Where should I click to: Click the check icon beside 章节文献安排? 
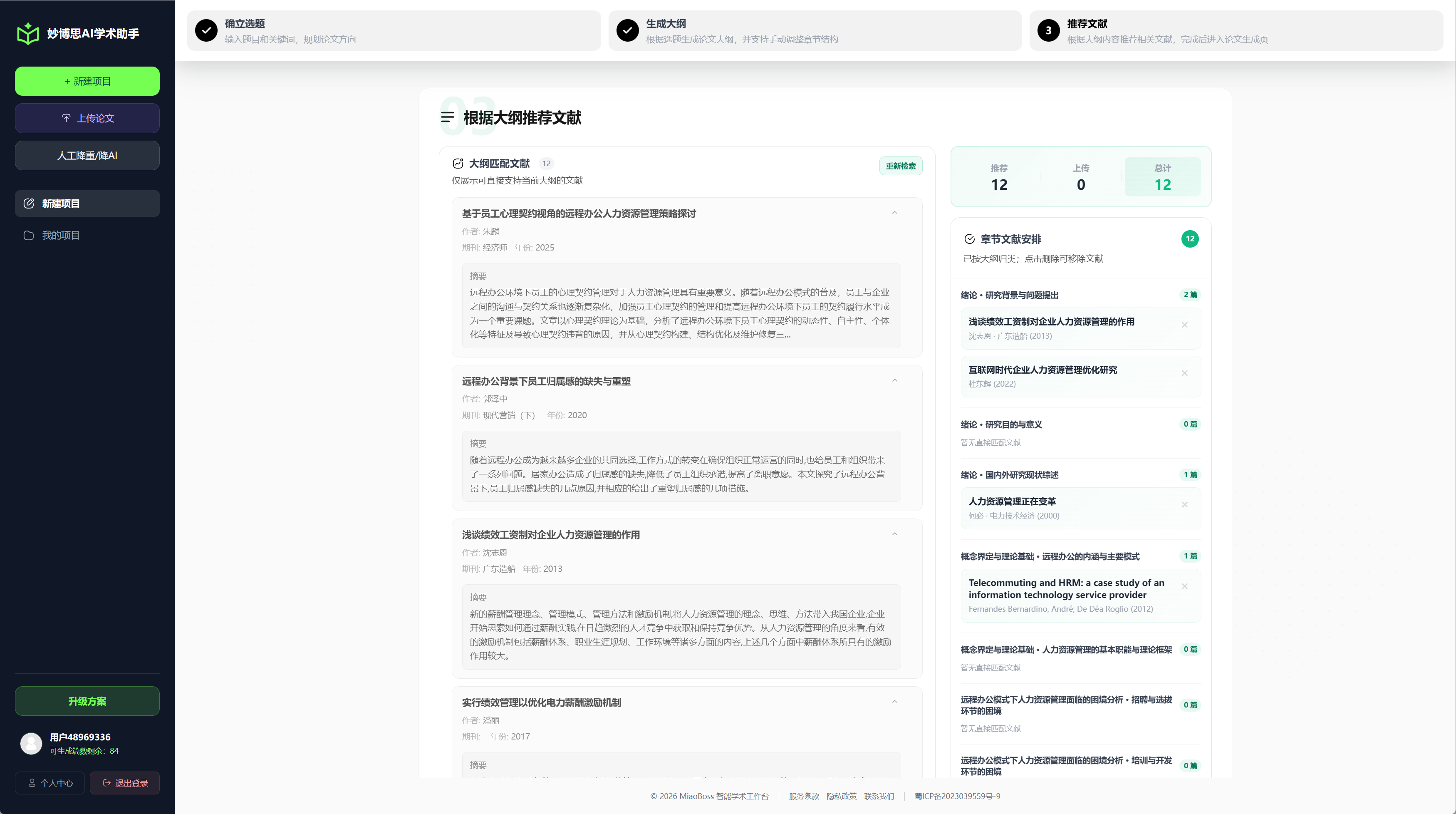969,239
